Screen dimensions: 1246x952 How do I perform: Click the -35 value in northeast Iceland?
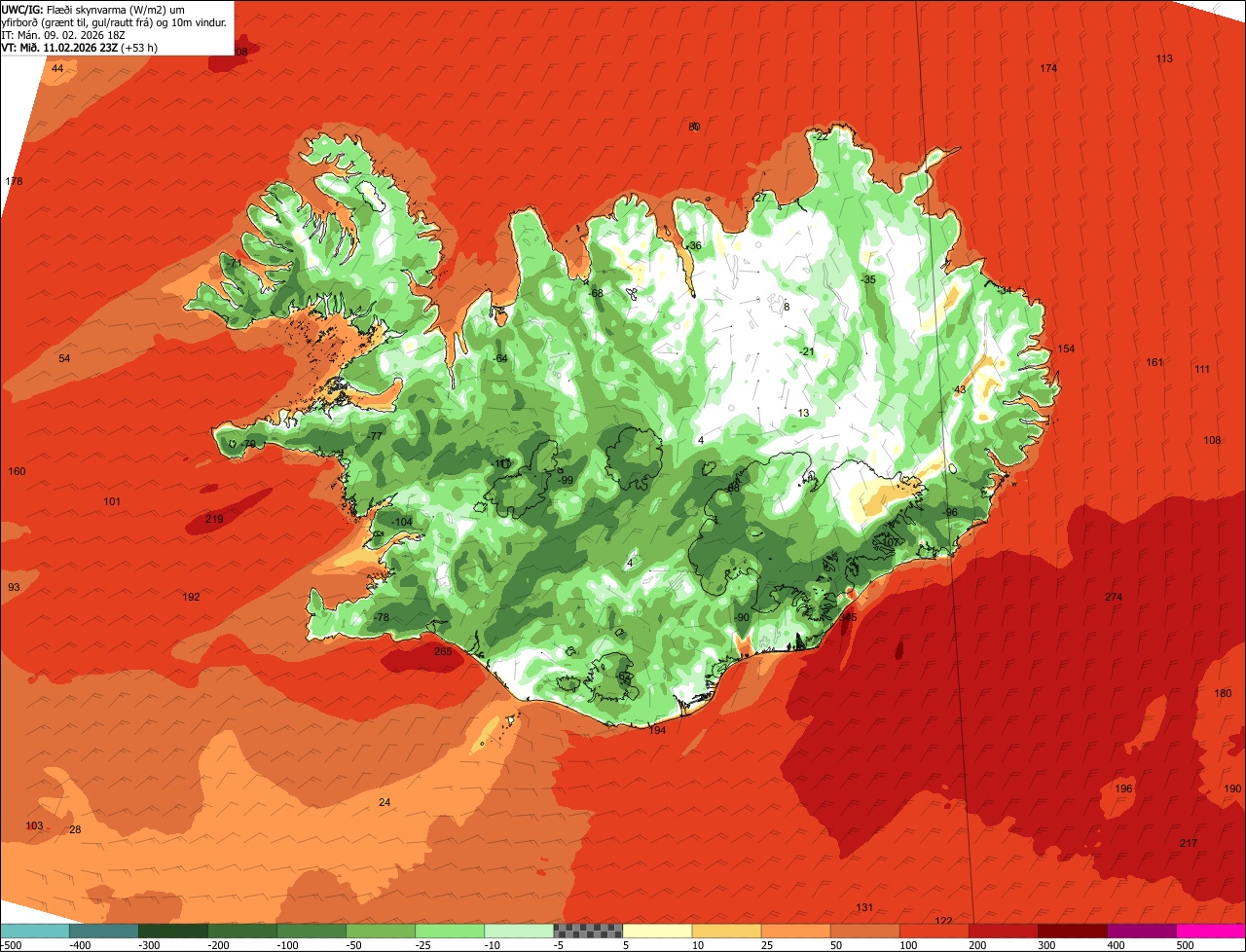click(868, 280)
